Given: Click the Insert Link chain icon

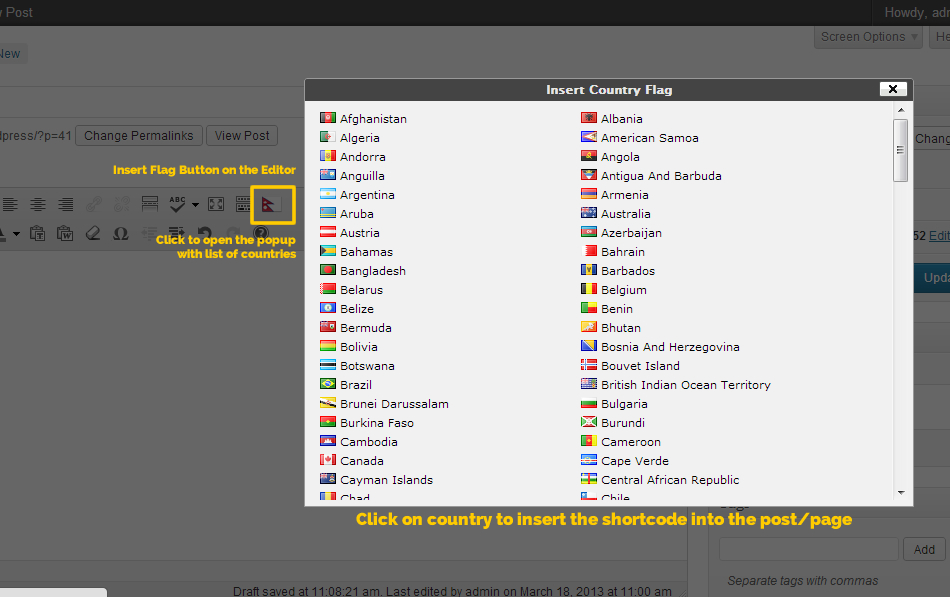Looking at the screenshot, I should coord(94,204).
